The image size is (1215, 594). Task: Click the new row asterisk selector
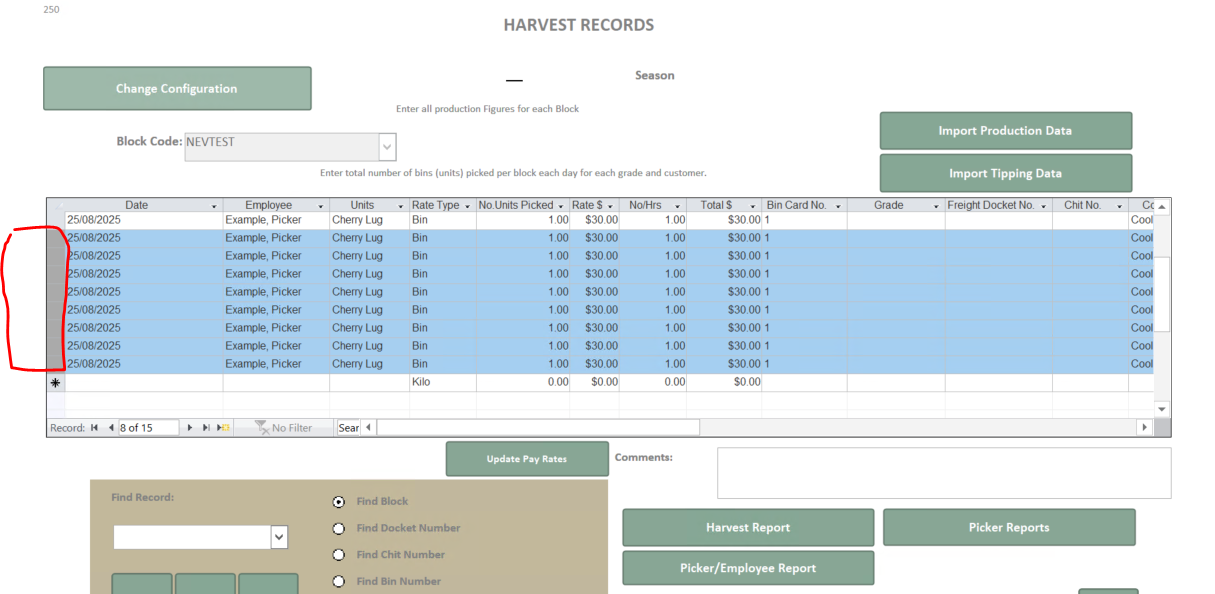[55, 382]
